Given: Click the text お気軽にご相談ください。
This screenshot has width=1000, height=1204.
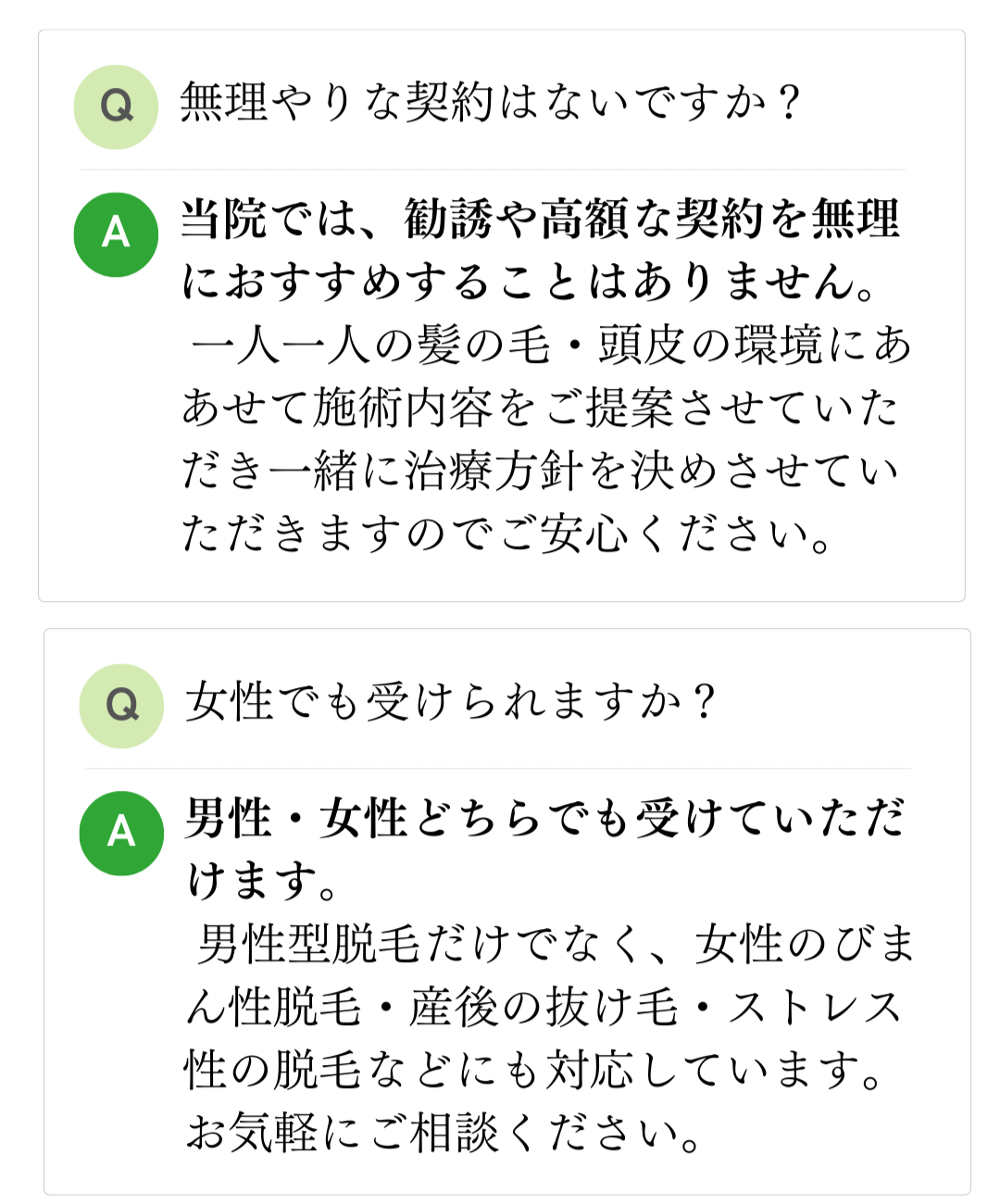Looking at the screenshot, I should tap(444, 1133).
